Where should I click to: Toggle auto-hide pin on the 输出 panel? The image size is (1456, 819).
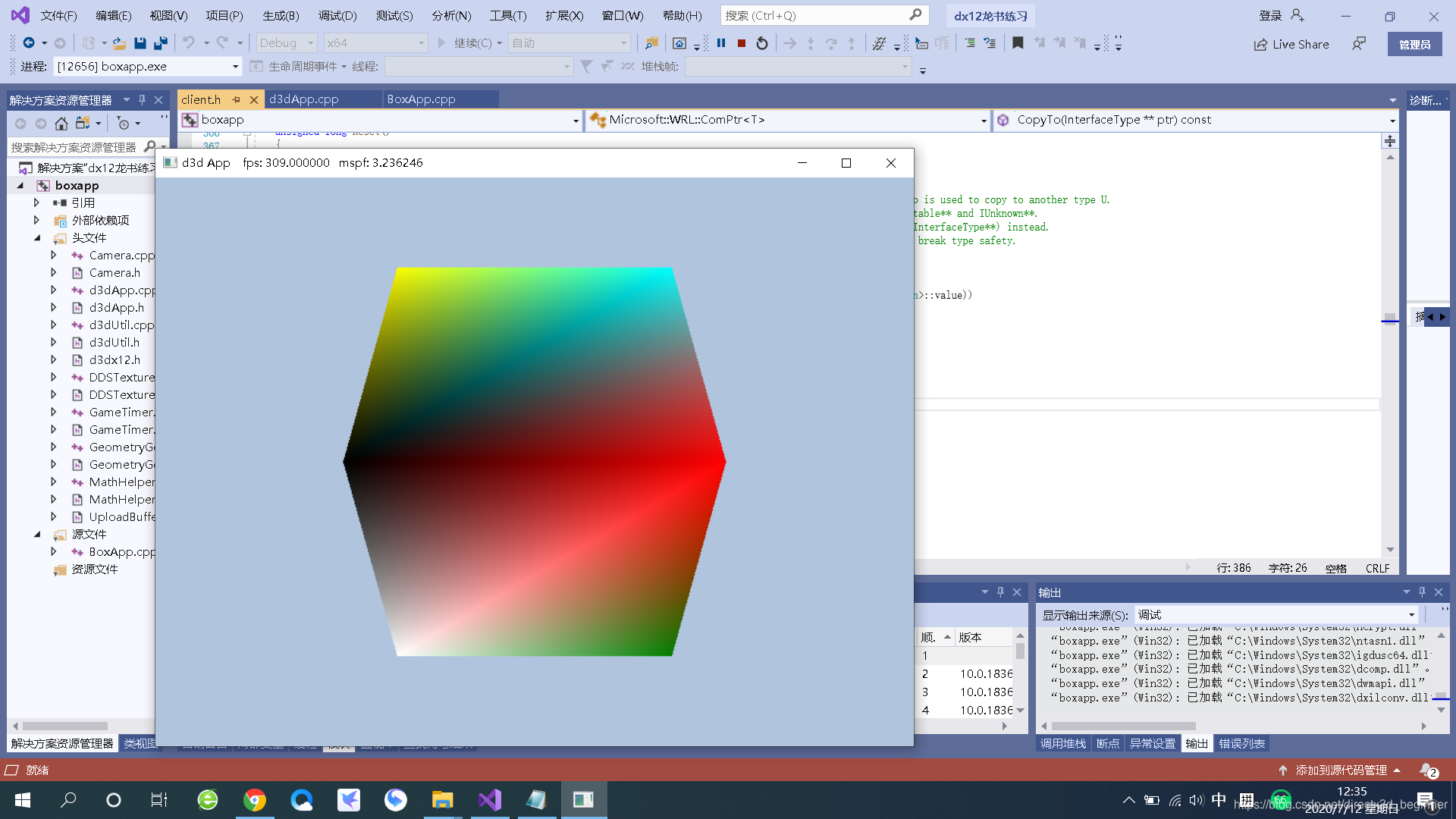pos(1423,592)
